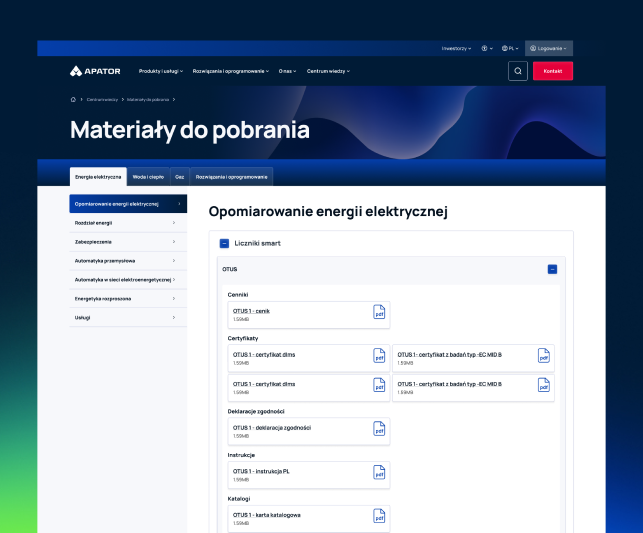Click the red Kontakt button

[553, 71]
